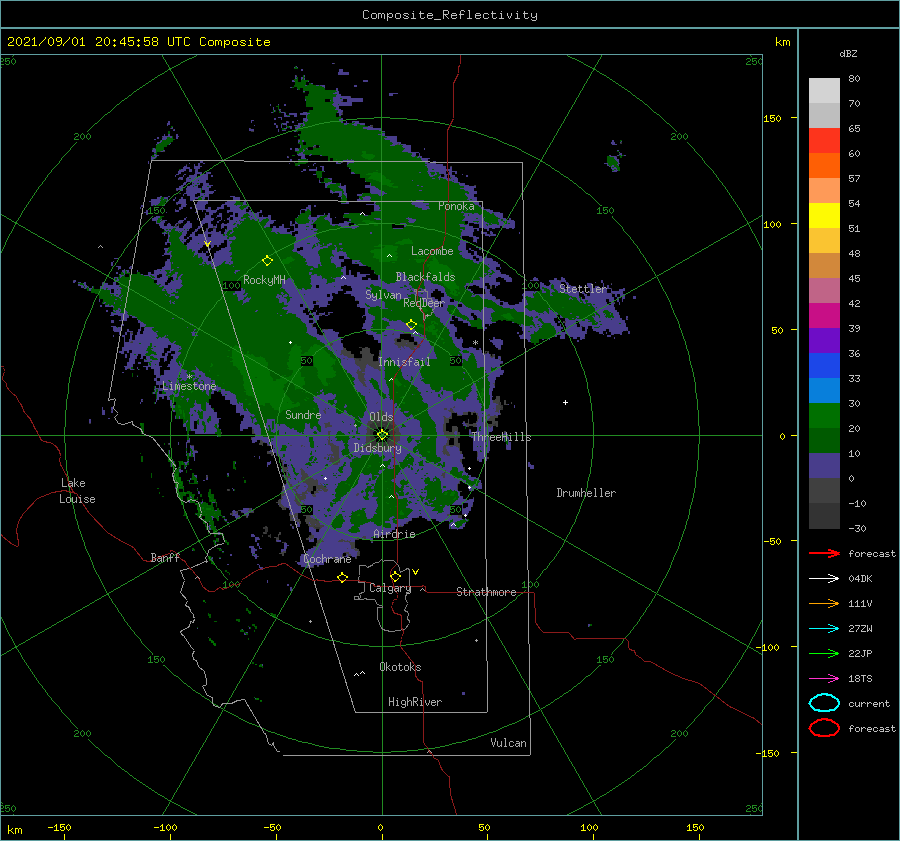Click the yellow diamond marker below Cochrane
The height and width of the screenshot is (841, 900).
tap(342, 577)
